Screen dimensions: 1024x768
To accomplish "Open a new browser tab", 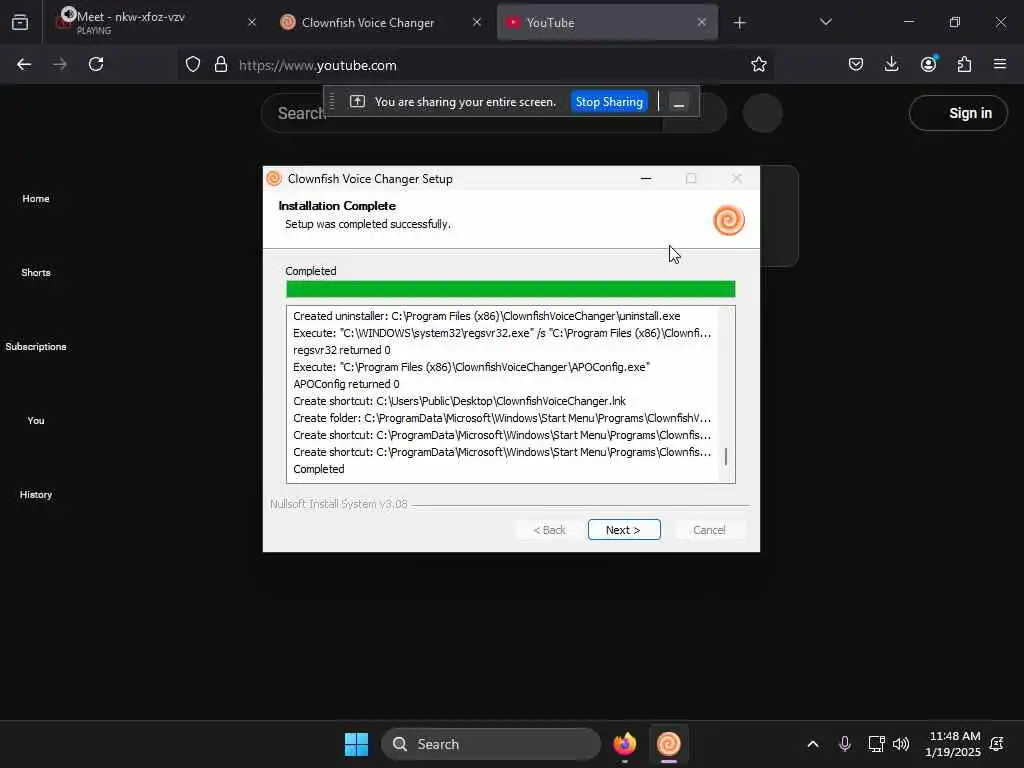I will [x=739, y=23].
